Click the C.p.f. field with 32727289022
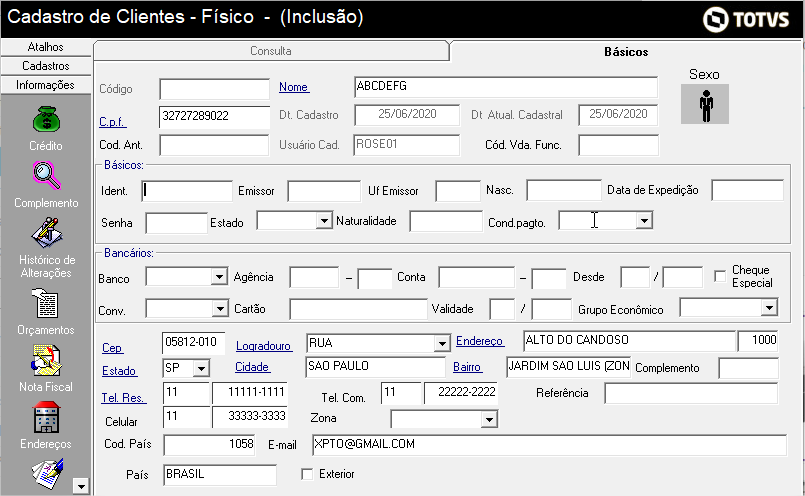This screenshot has height=496, width=805. pos(214,116)
